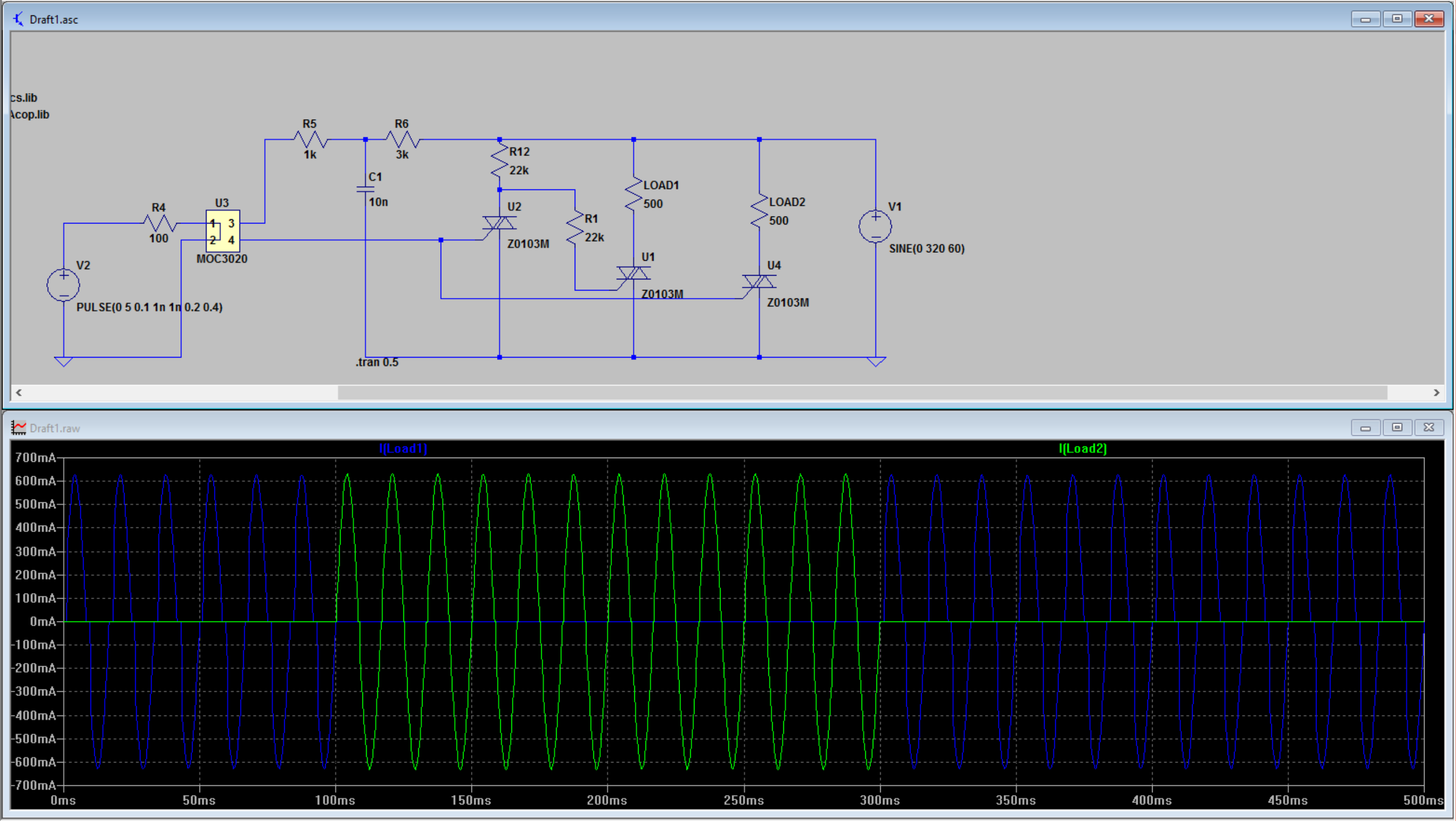
Task: Click the horizontal scrollbar thumb in schematic
Action: (x=863, y=393)
